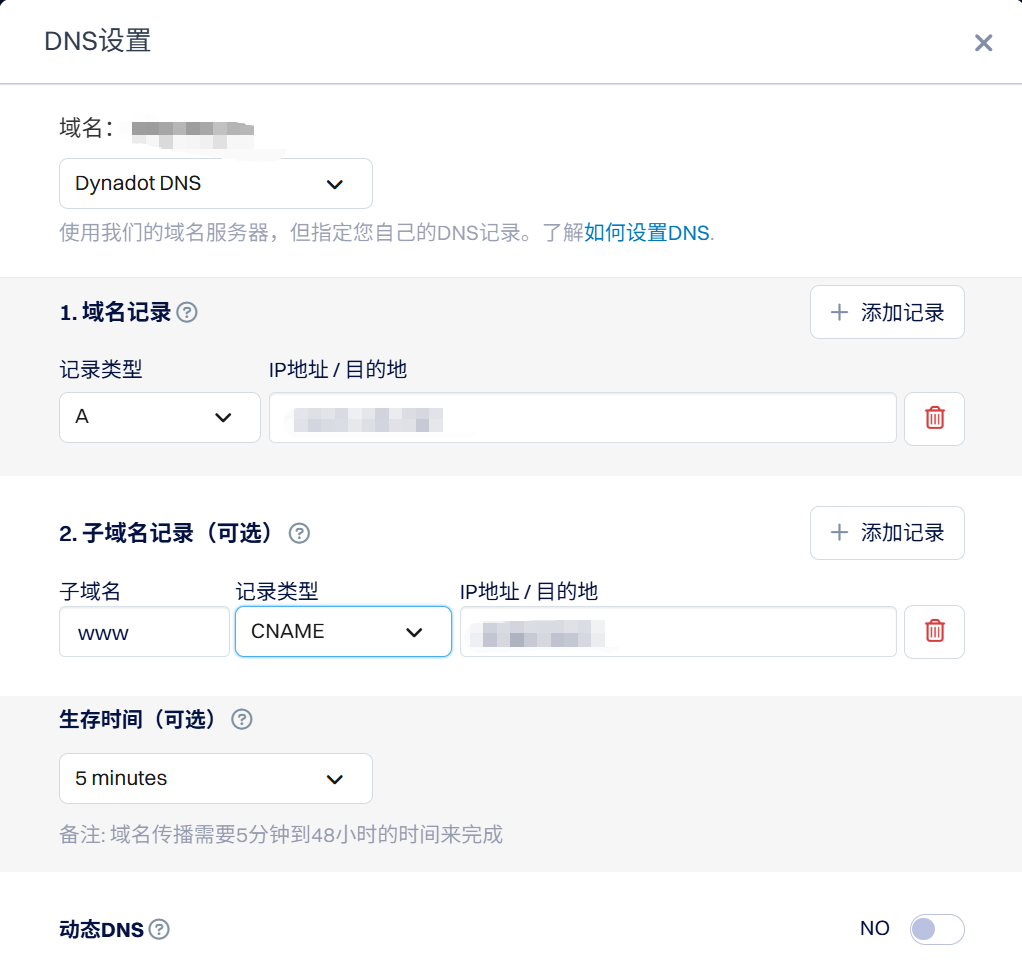Expand the A record type dropdown
The height and width of the screenshot is (975, 1022).
[160, 417]
